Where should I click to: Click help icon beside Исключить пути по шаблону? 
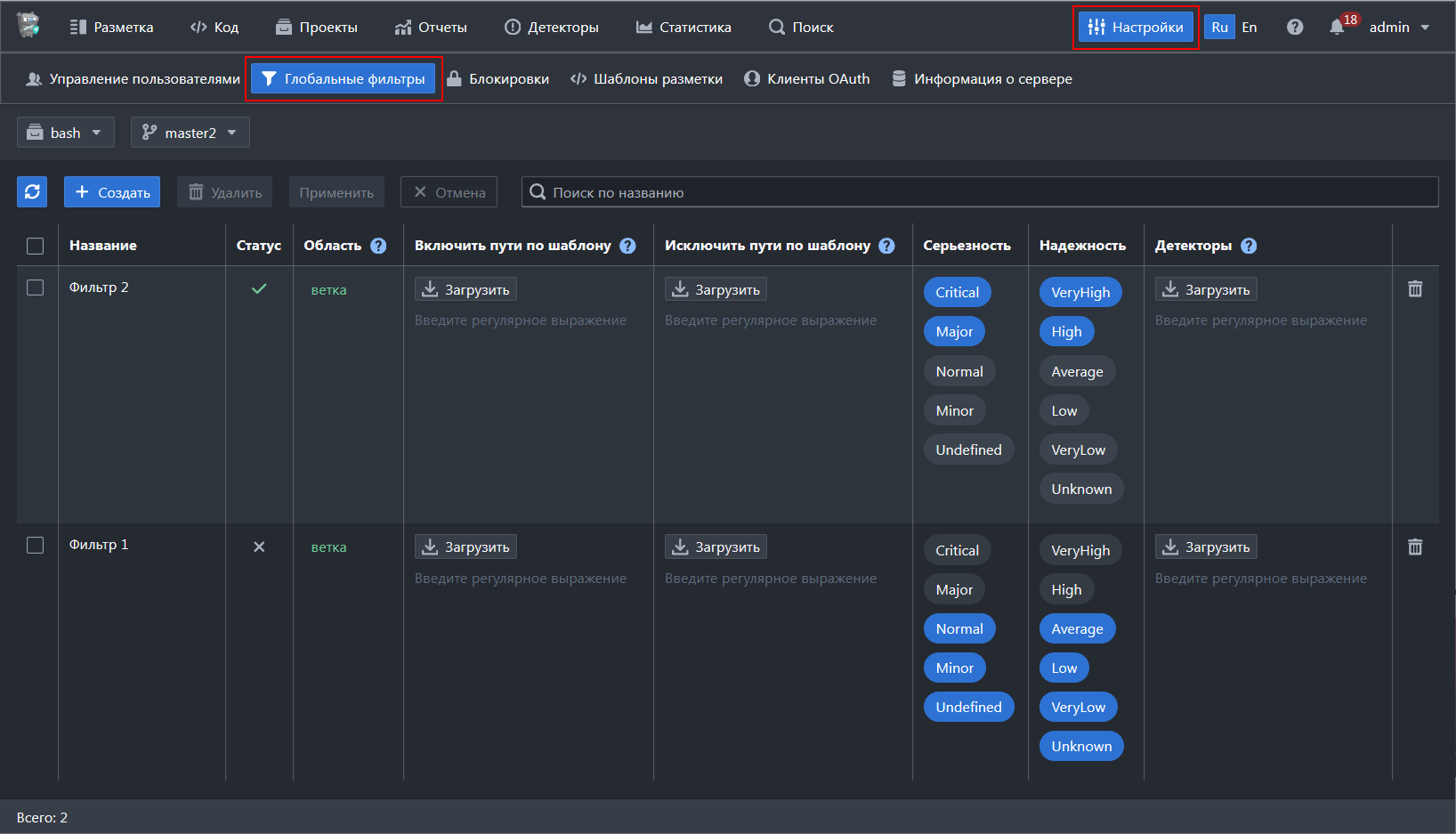pyautogui.click(x=886, y=247)
